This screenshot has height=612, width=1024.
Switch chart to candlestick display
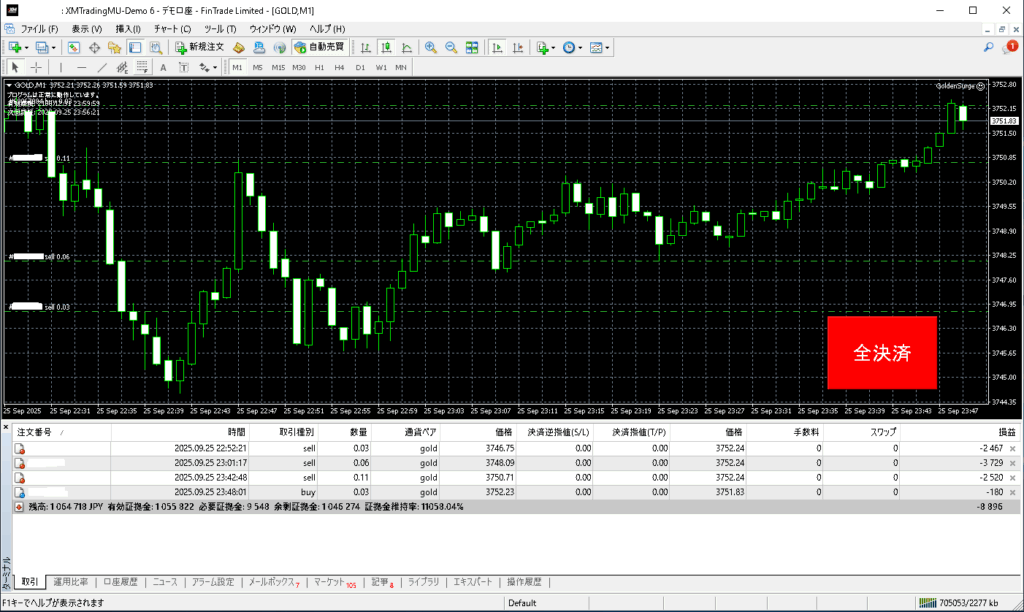click(386, 47)
